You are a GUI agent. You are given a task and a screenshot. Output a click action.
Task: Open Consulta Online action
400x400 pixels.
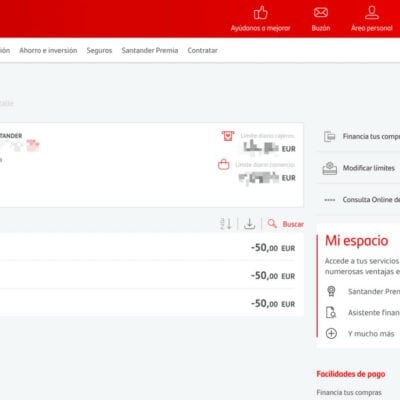point(371,200)
